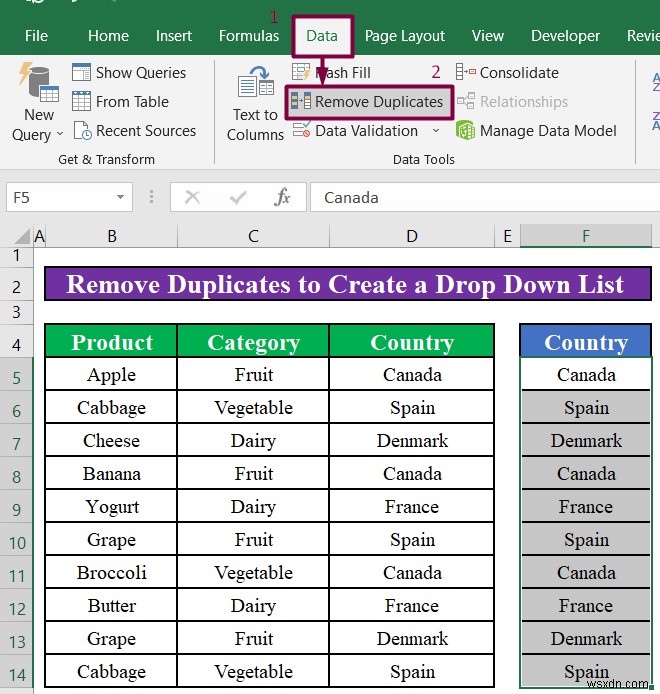This screenshot has height=694, width=660.
Task: Click the Consolidate icon
Action: point(466,72)
